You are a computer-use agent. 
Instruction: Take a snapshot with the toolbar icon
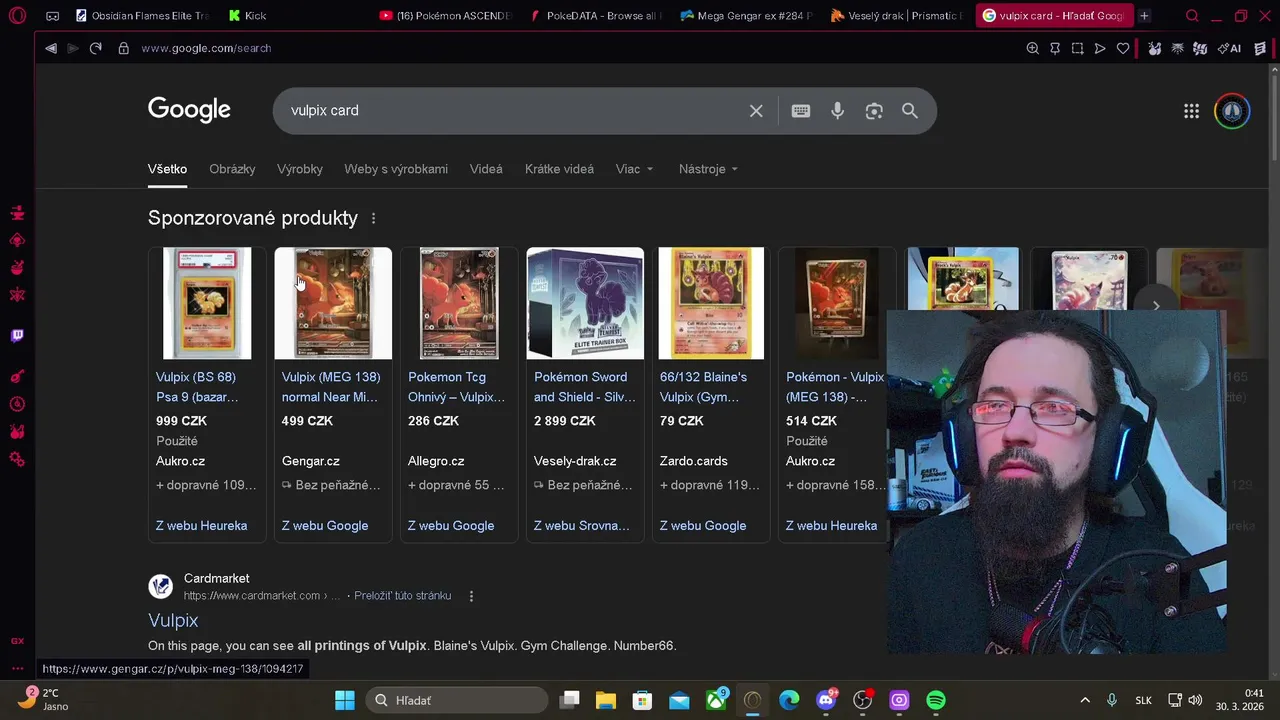tap(1077, 48)
